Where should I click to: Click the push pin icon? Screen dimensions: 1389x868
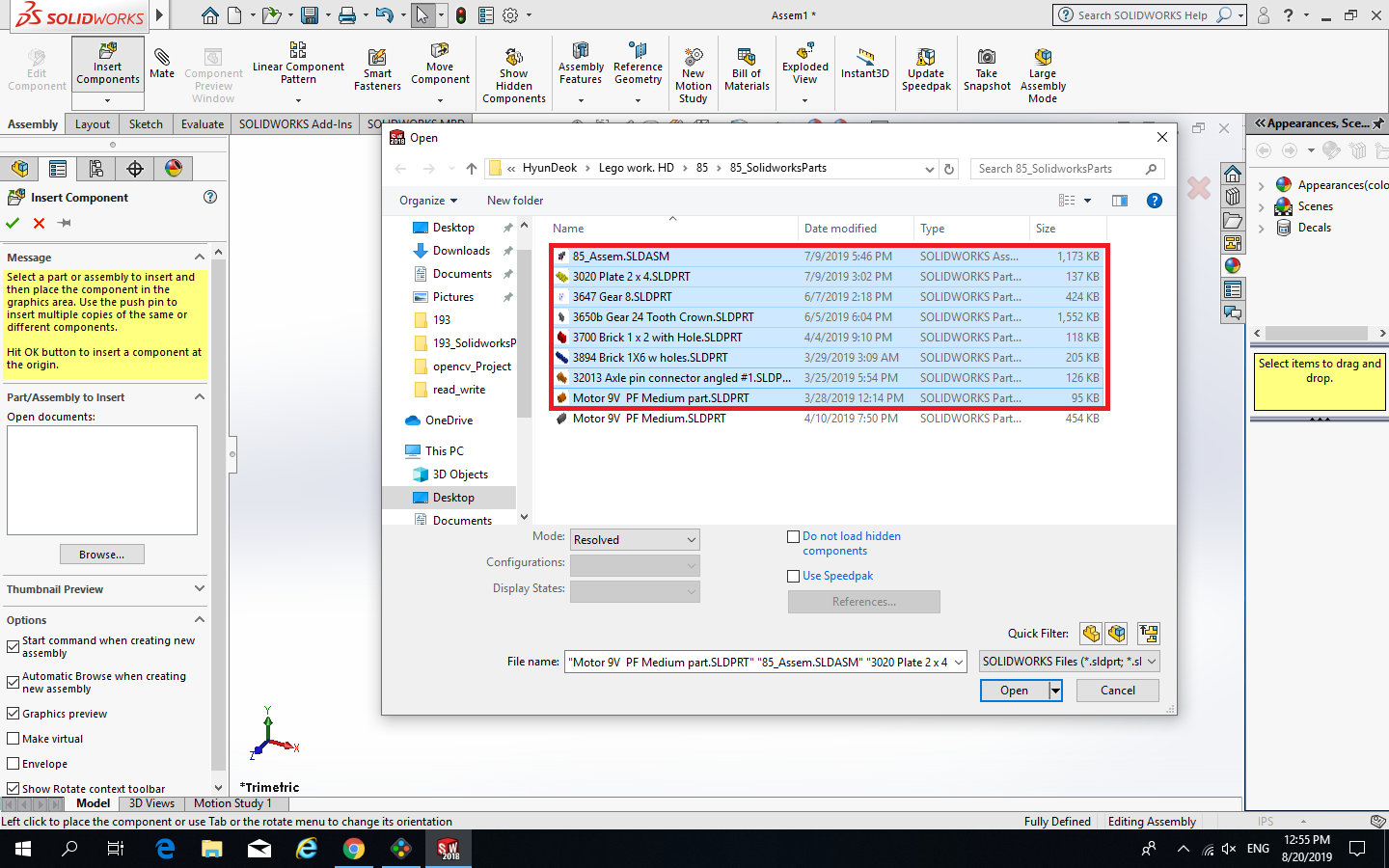pyautogui.click(x=65, y=223)
